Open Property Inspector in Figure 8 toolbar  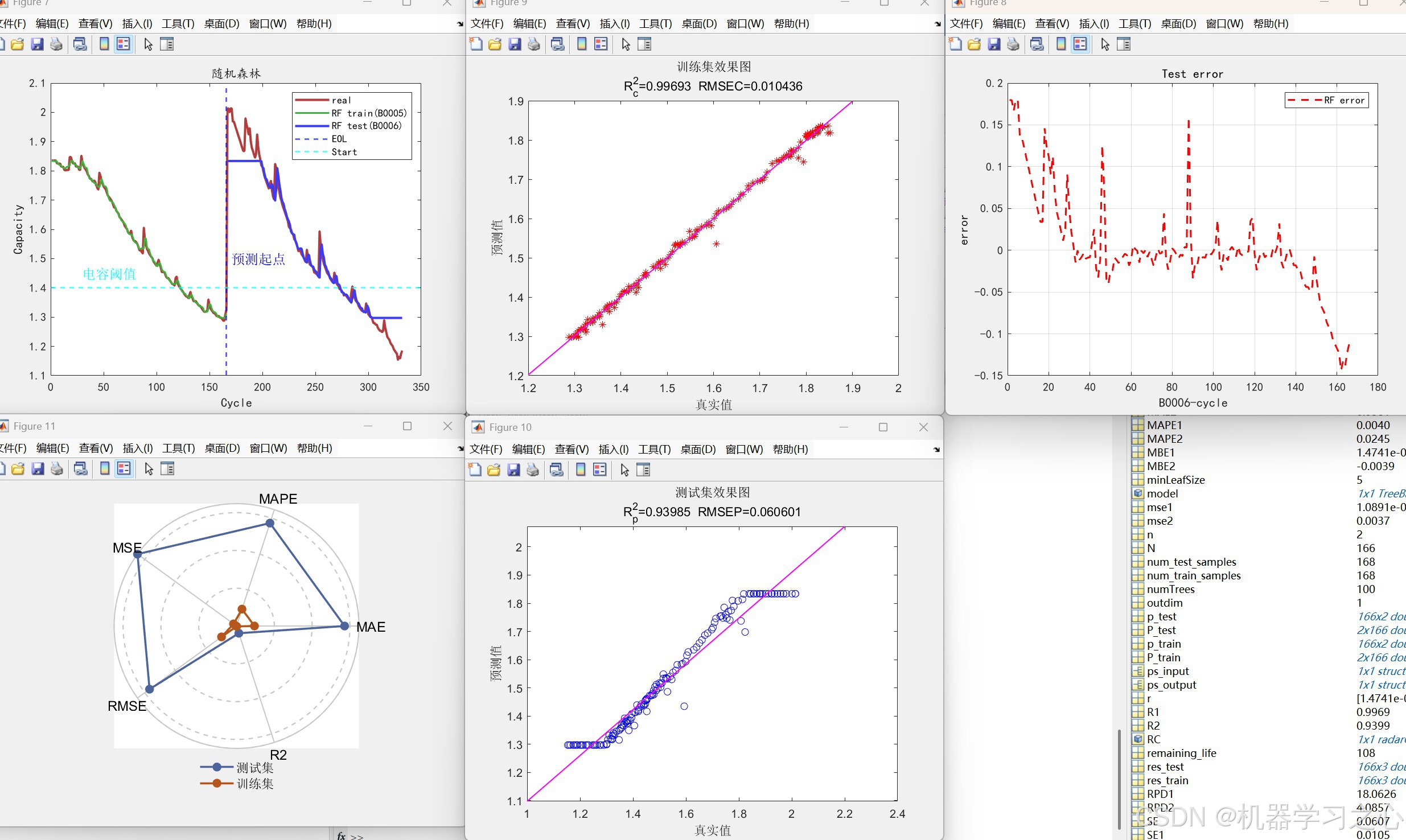click(x=1124, y=44)
